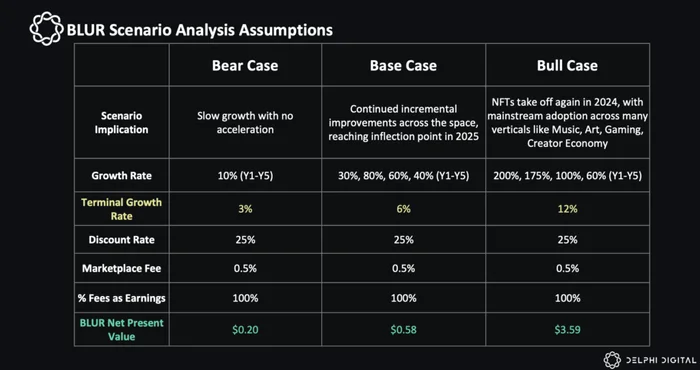700x370 pixels.
Task: Click the BLUR Net Present Value label
Action: tap(121, 329)
